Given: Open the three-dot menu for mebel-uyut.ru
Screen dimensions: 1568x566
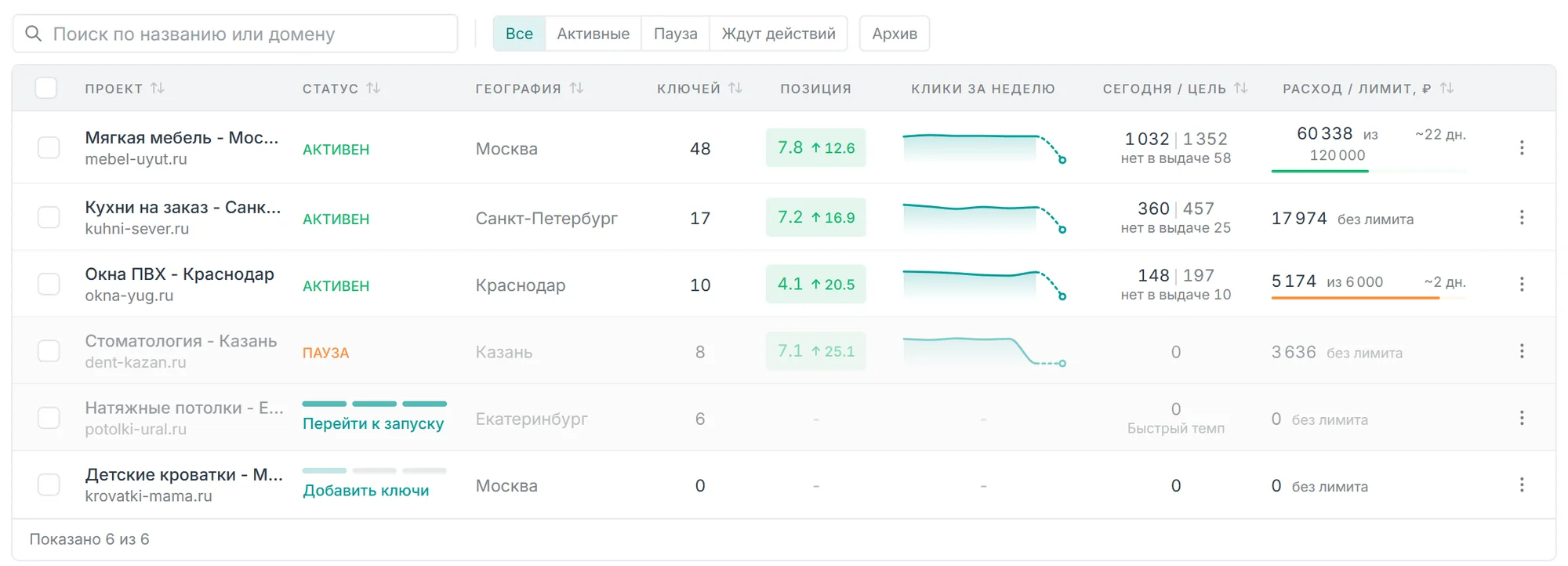Looking at the screenshot, I should [1522, 147].
